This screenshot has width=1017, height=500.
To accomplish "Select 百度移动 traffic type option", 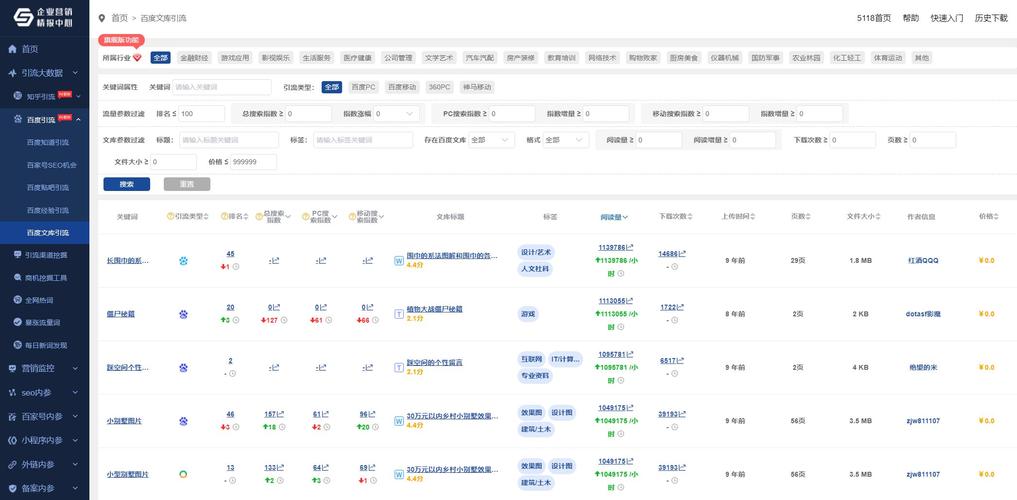I will pyautogui.click(x=402, y=87).
